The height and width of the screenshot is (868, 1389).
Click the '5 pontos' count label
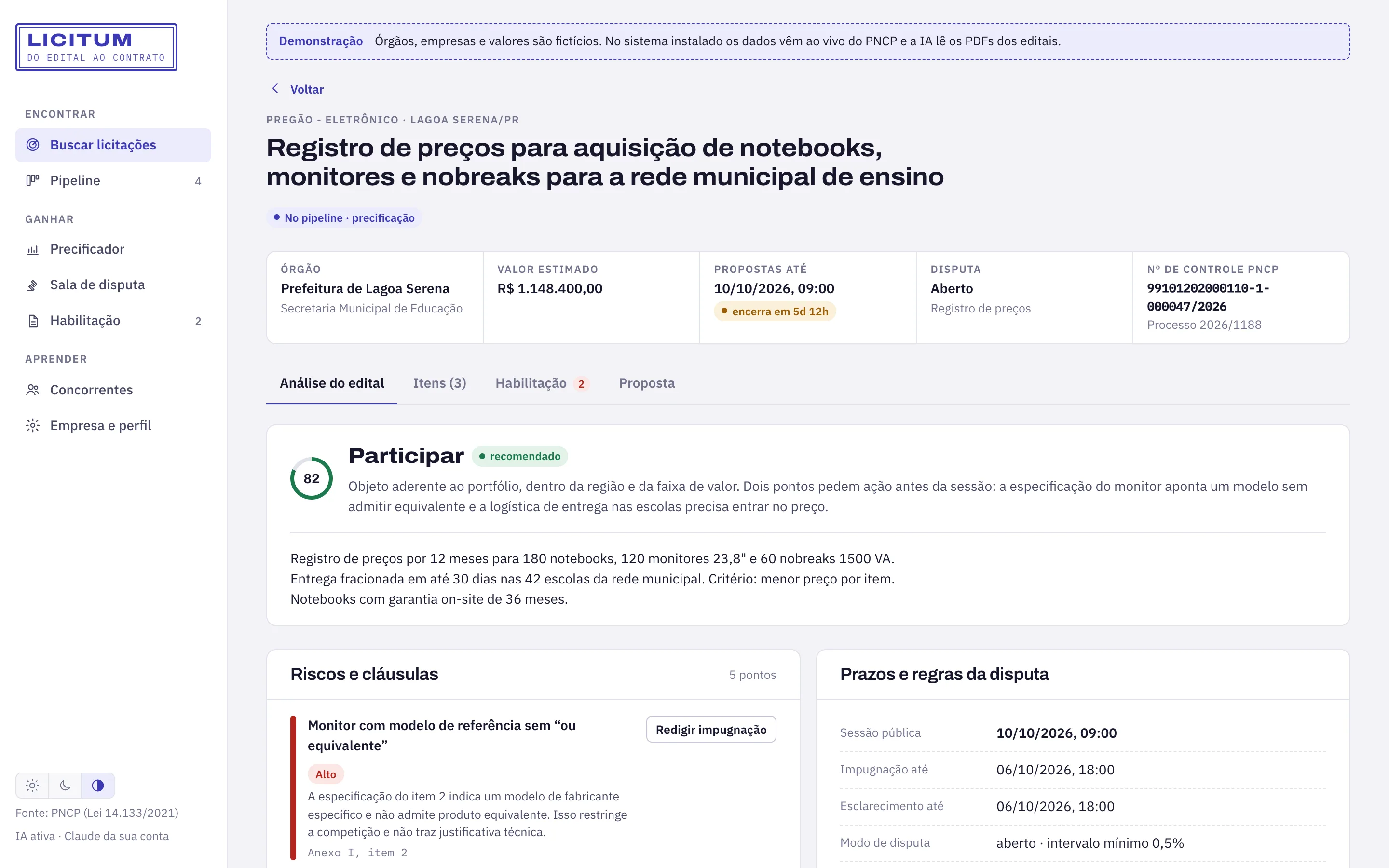752,675
